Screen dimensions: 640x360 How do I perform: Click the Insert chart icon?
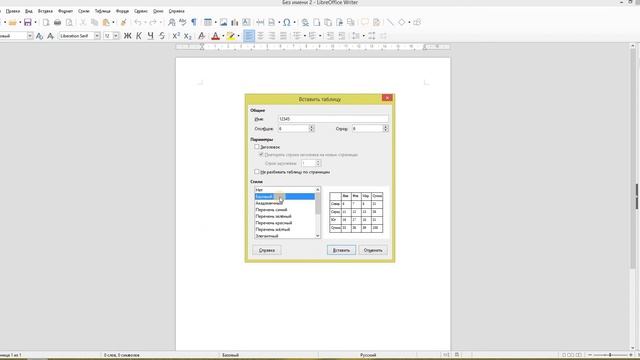coord(235,22)
